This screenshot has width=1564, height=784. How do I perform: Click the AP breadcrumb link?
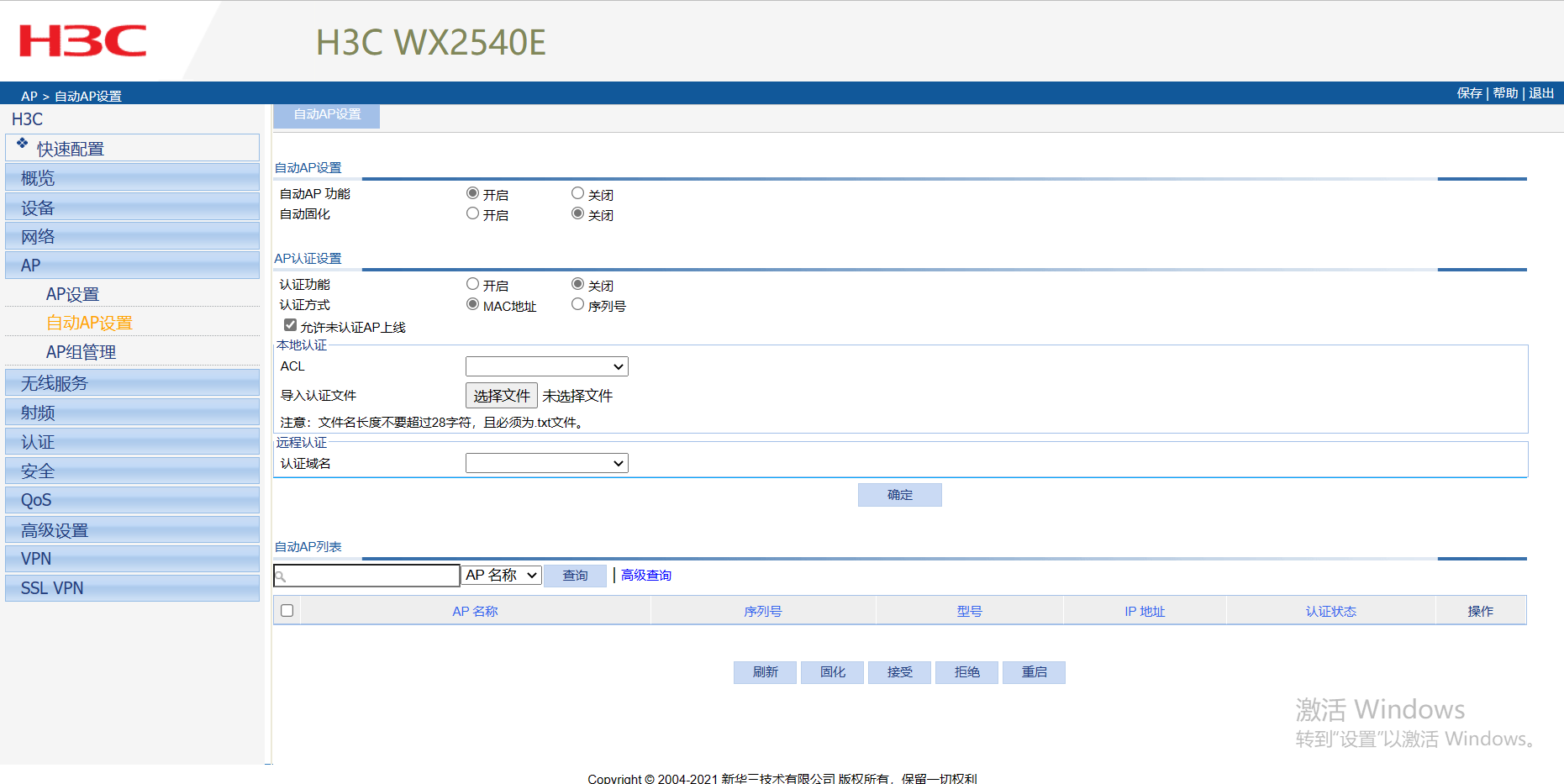(29, 96)
